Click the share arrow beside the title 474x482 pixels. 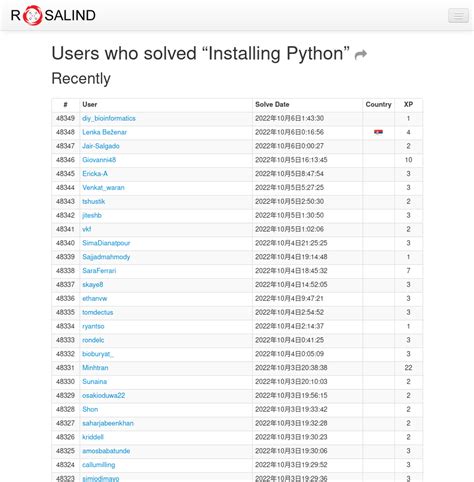point(361,54)
